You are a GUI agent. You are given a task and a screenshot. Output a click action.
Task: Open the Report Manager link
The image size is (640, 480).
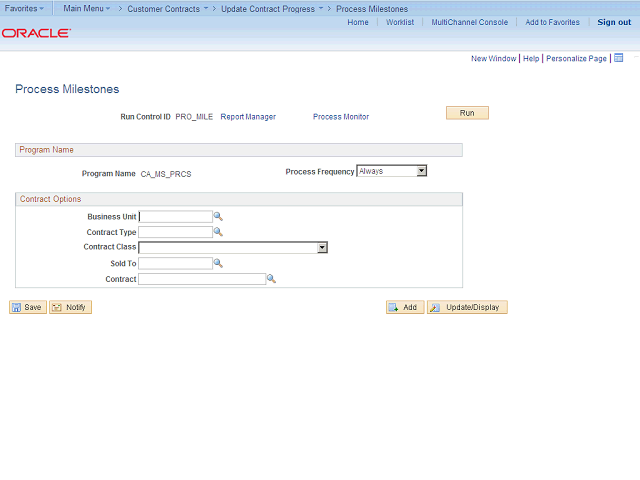248,117
